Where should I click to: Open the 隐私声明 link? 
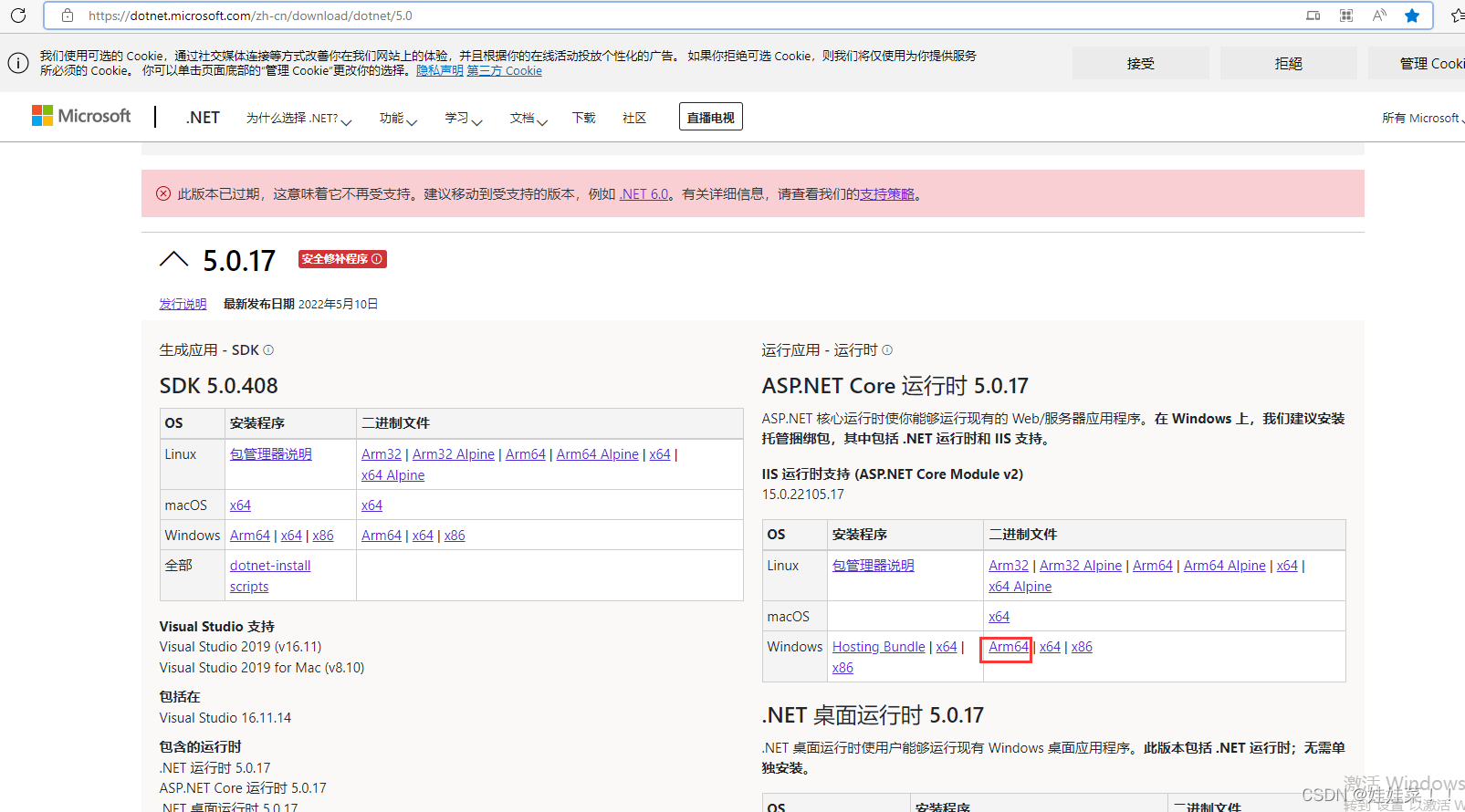click(x=440, y=70)
